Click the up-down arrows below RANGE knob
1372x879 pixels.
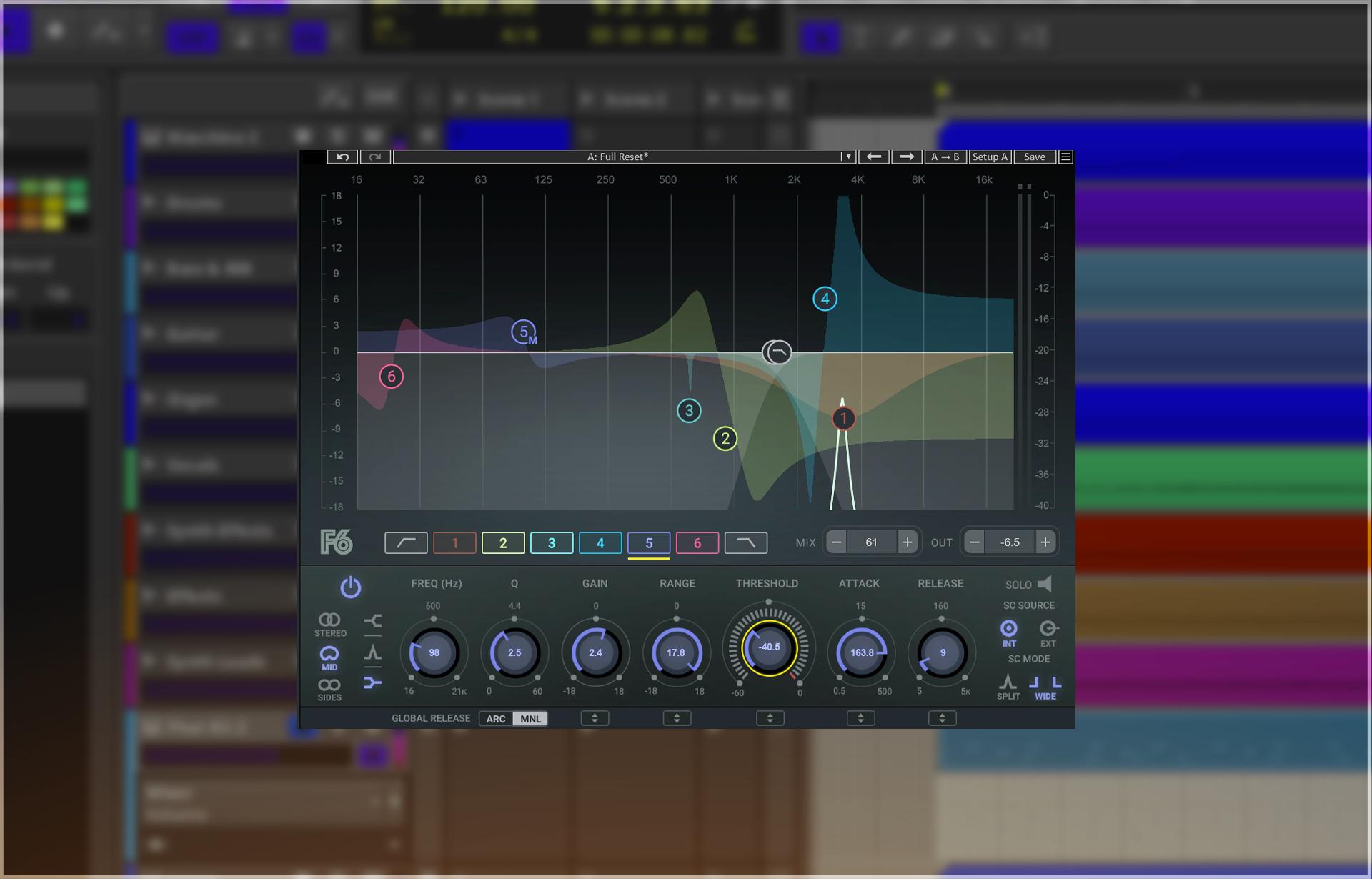pos(677,718)
